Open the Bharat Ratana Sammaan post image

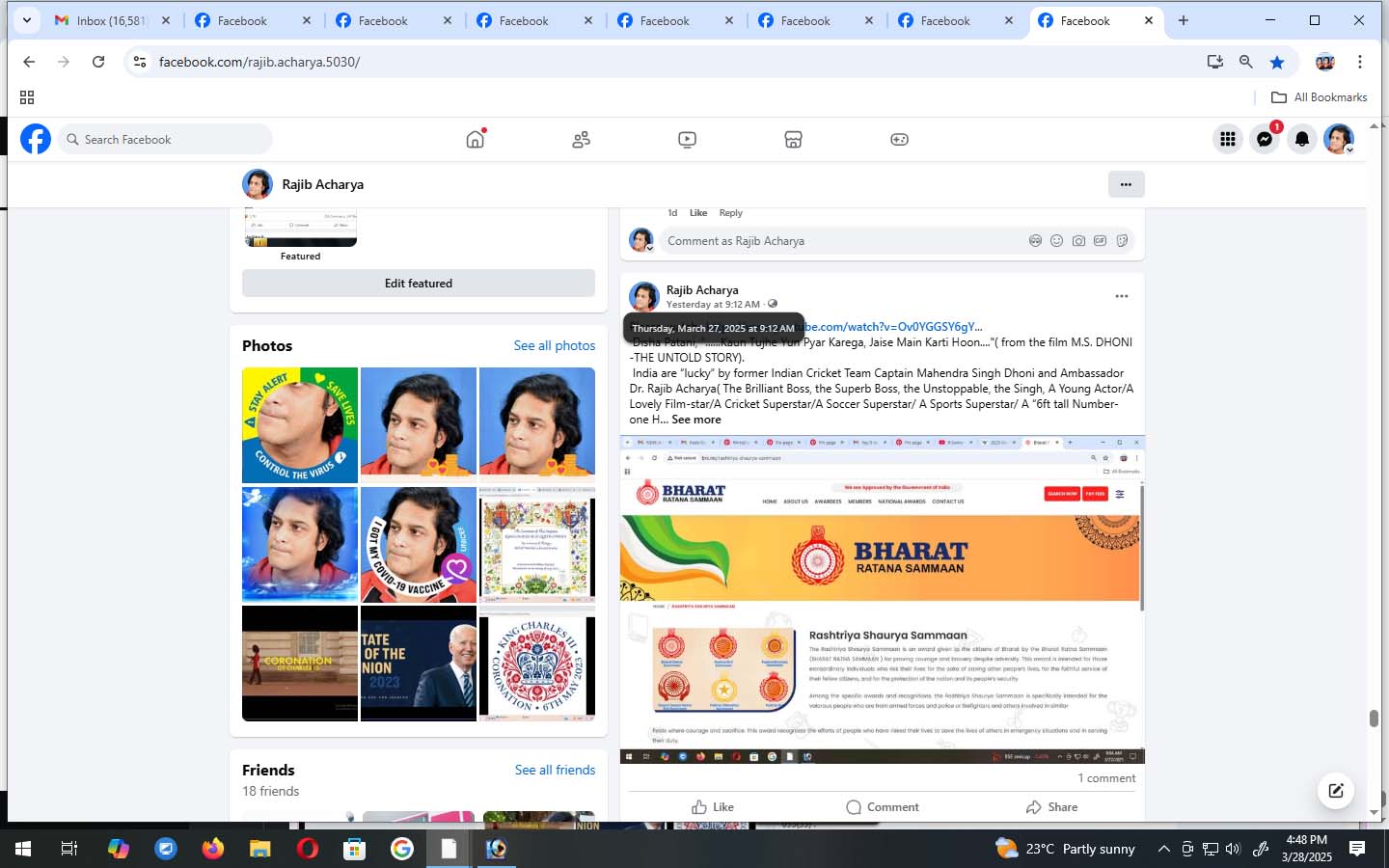pyautogui.click(x=882, y=599)
